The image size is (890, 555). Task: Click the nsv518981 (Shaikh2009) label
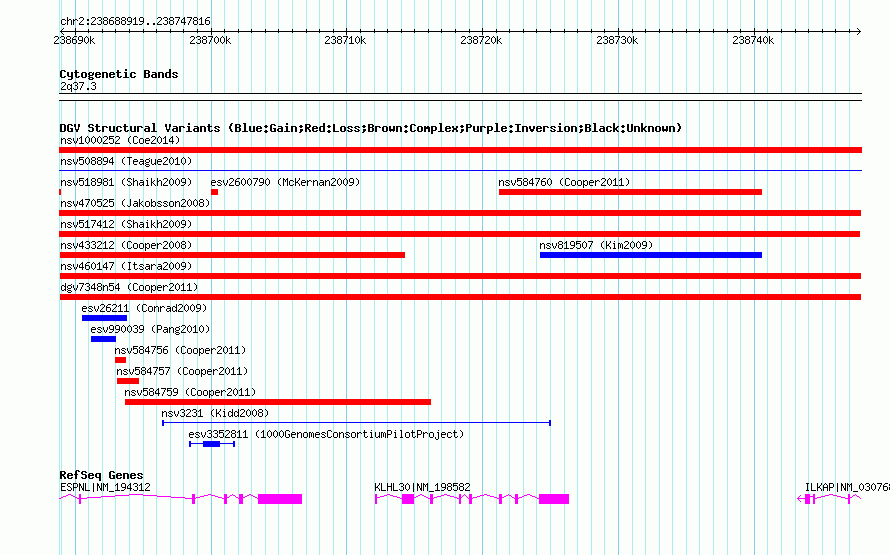pos(126,182)
